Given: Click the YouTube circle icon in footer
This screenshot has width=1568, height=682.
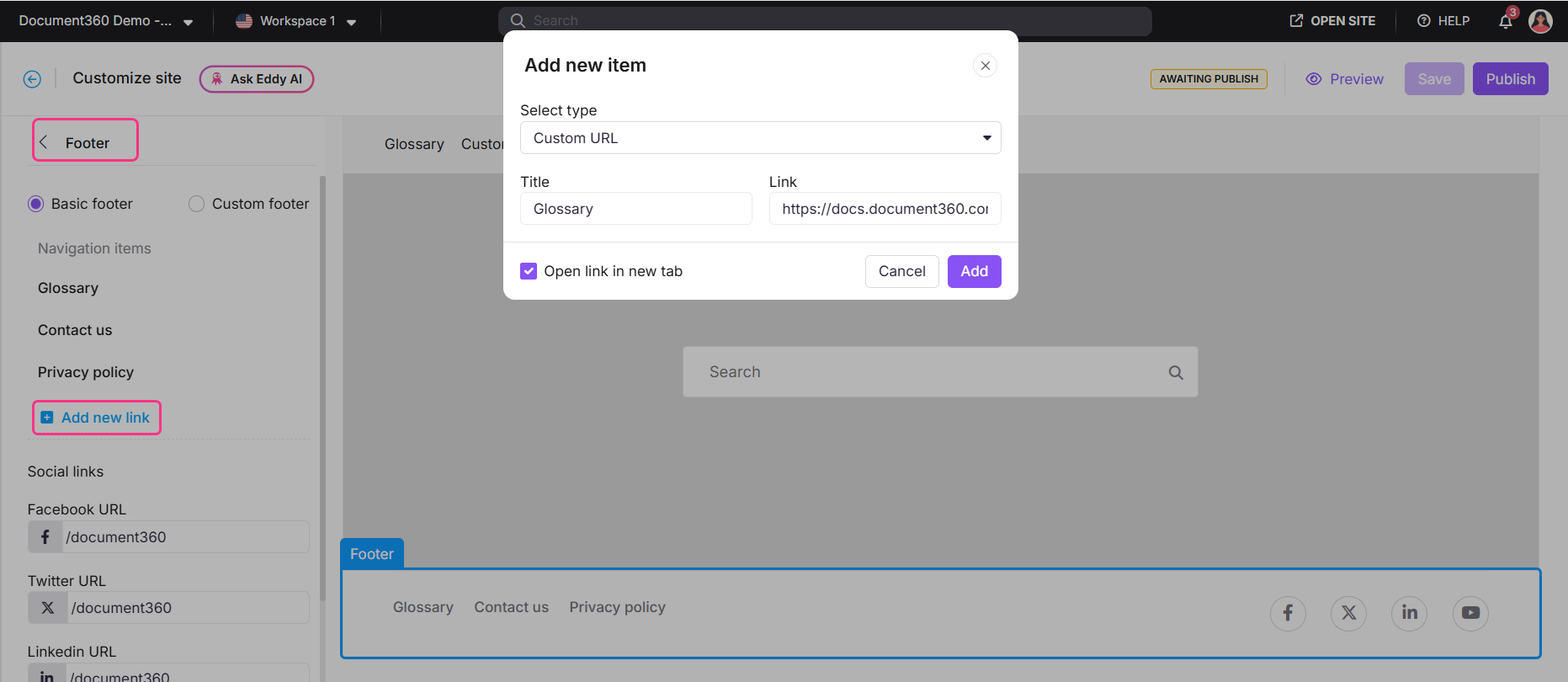Looking at the screenshot, I should pos(1470,613).
